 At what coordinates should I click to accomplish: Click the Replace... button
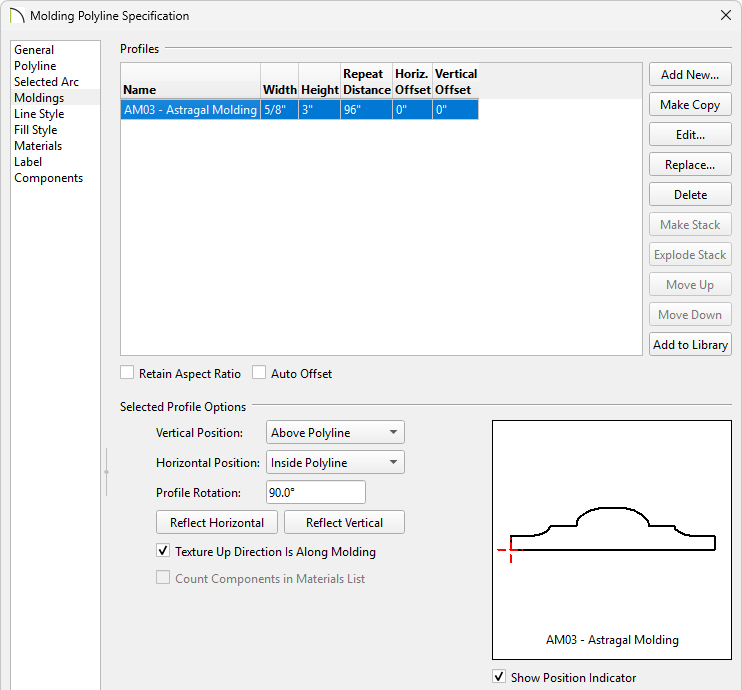pyautogui.click(x=690, y=165)
